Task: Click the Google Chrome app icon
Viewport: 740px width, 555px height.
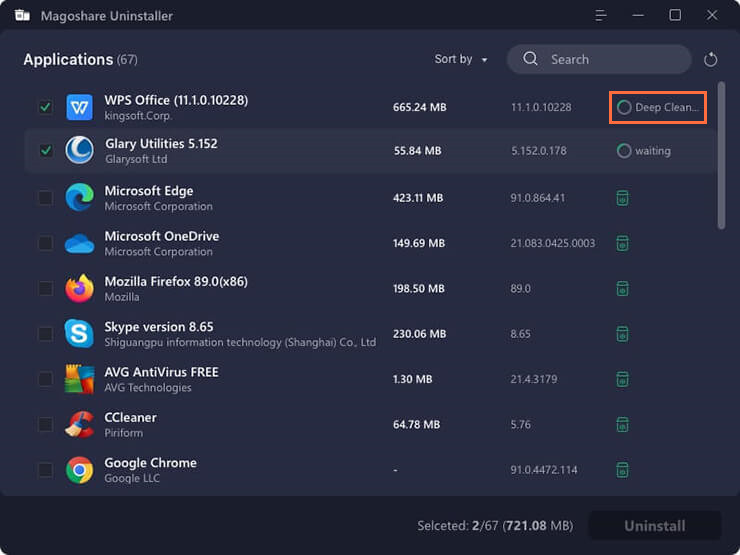Action: [79, 470]
